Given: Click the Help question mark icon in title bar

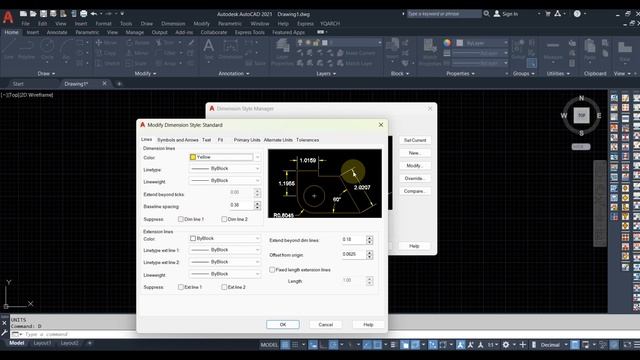Looking at the screenshot, I should [577, 14].
